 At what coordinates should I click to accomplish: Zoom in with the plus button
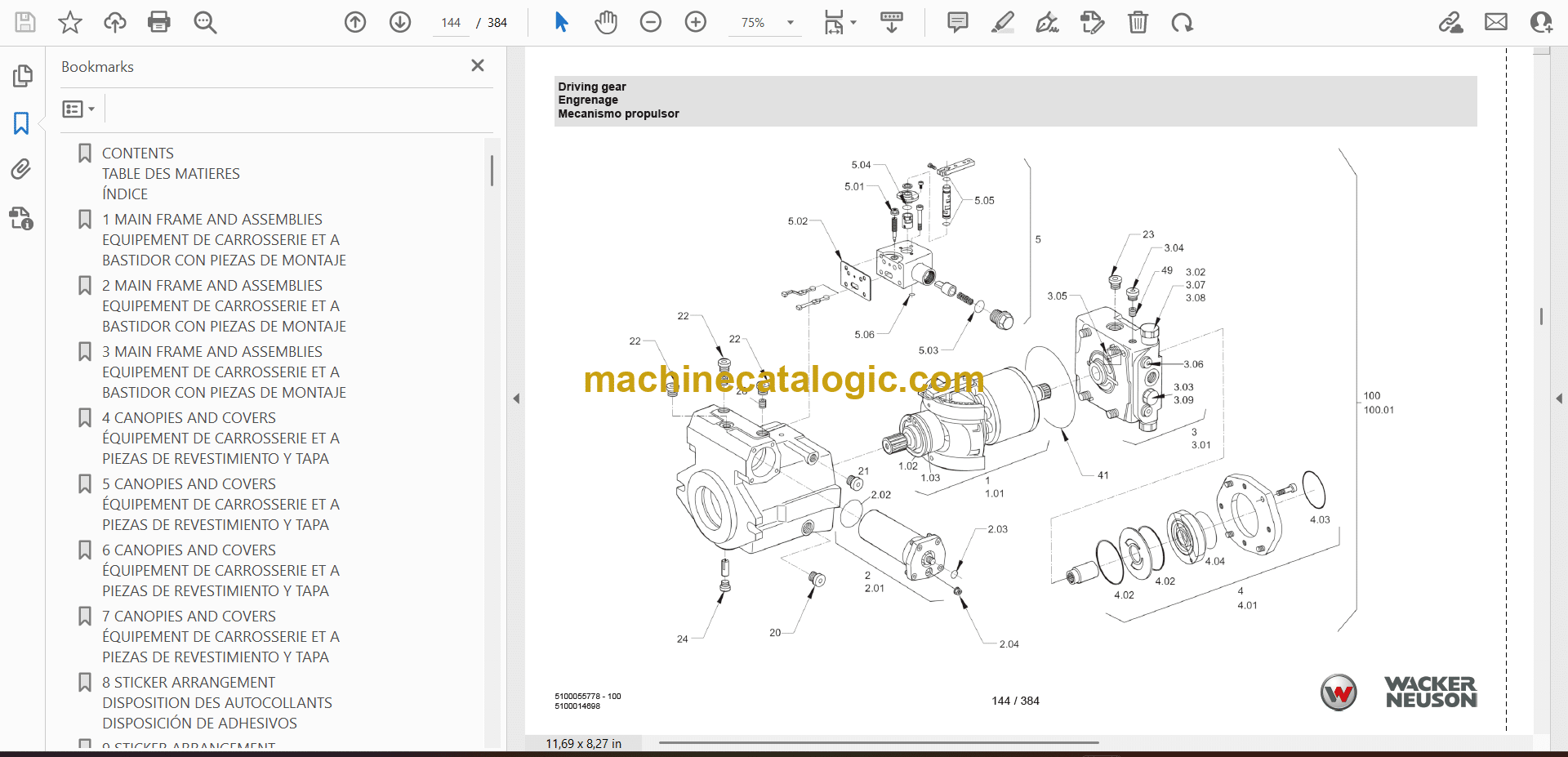coord(696,22)
